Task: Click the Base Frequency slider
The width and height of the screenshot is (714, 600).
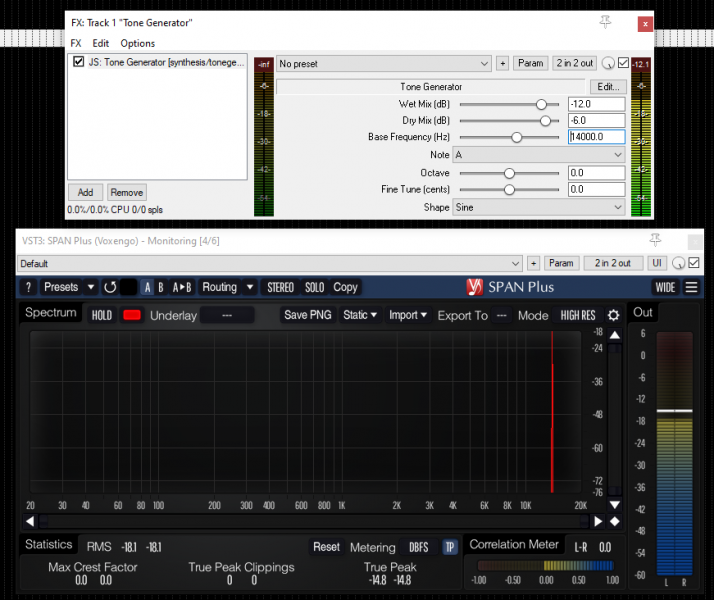Action: point(509,137)
